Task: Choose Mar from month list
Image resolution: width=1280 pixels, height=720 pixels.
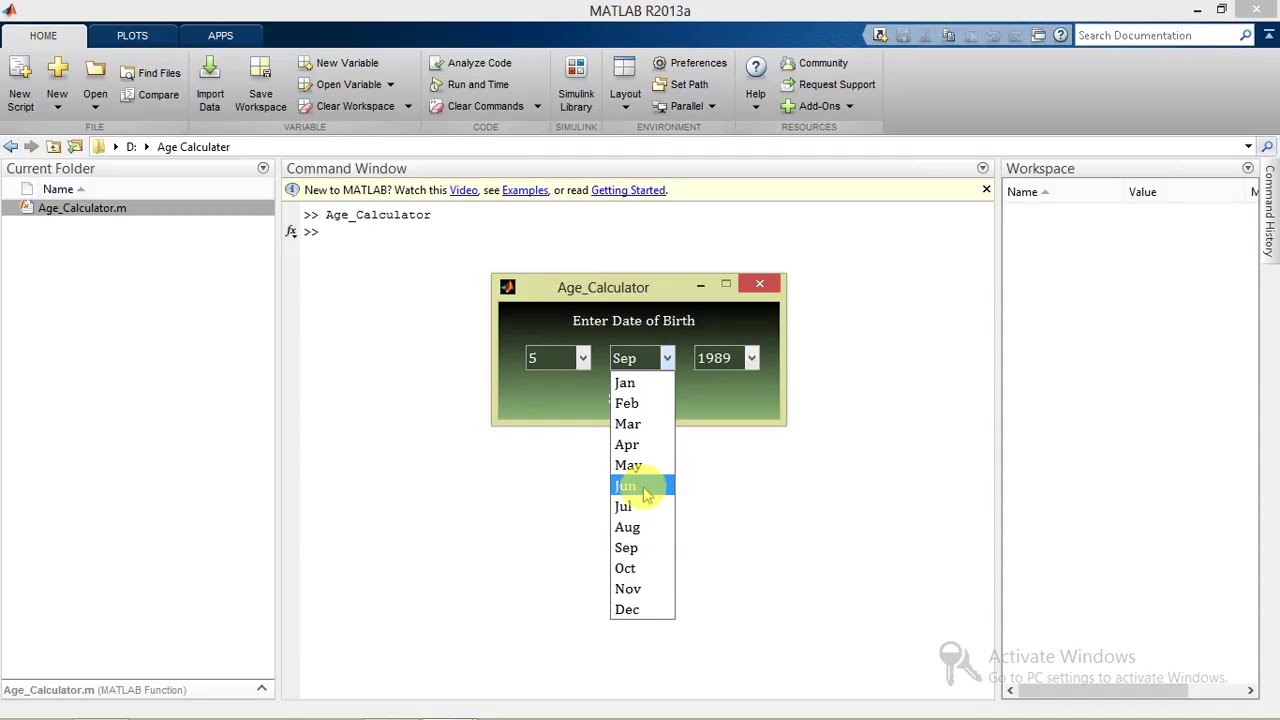Action: [x=642, y=424]
